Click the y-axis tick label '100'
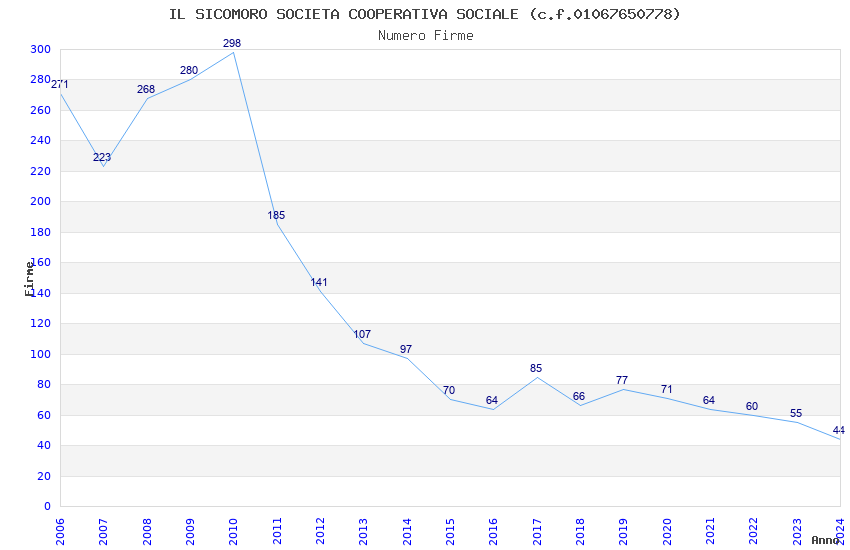 coord(41,354)
